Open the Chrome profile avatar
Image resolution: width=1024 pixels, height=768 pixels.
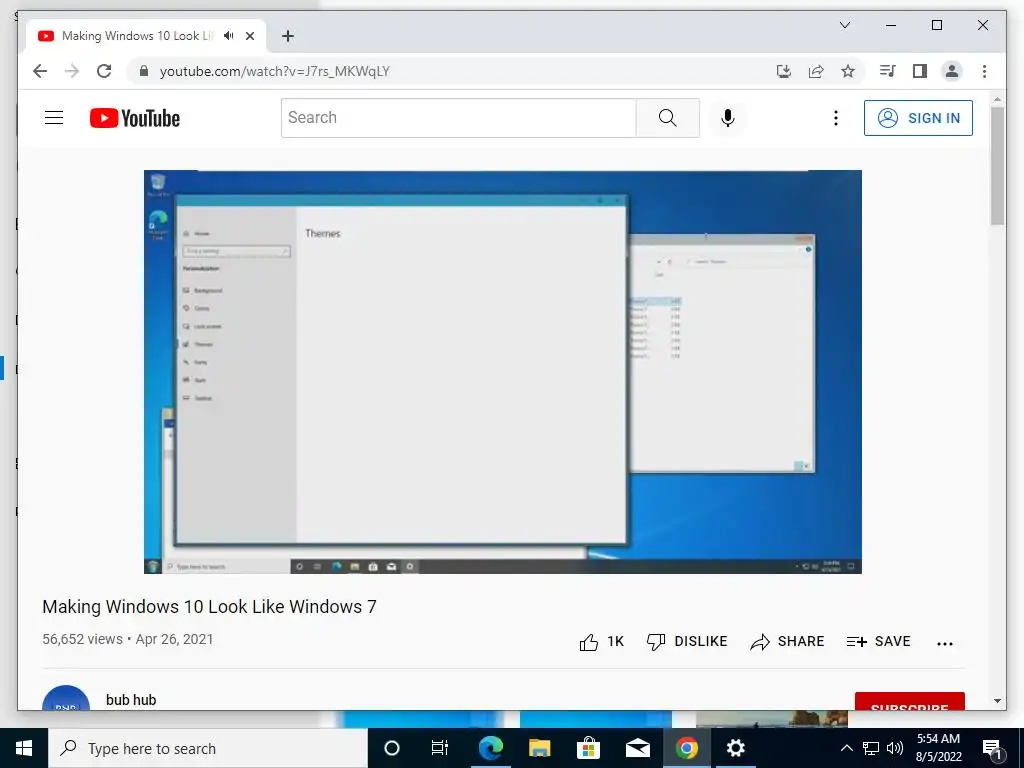(x=952, y=71)
